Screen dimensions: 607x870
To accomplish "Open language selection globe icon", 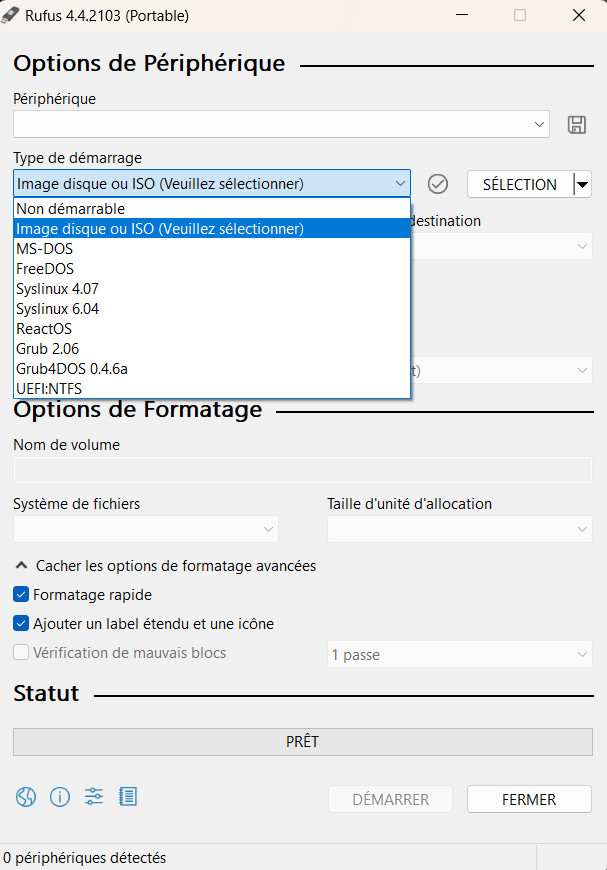I will (26, 797).
